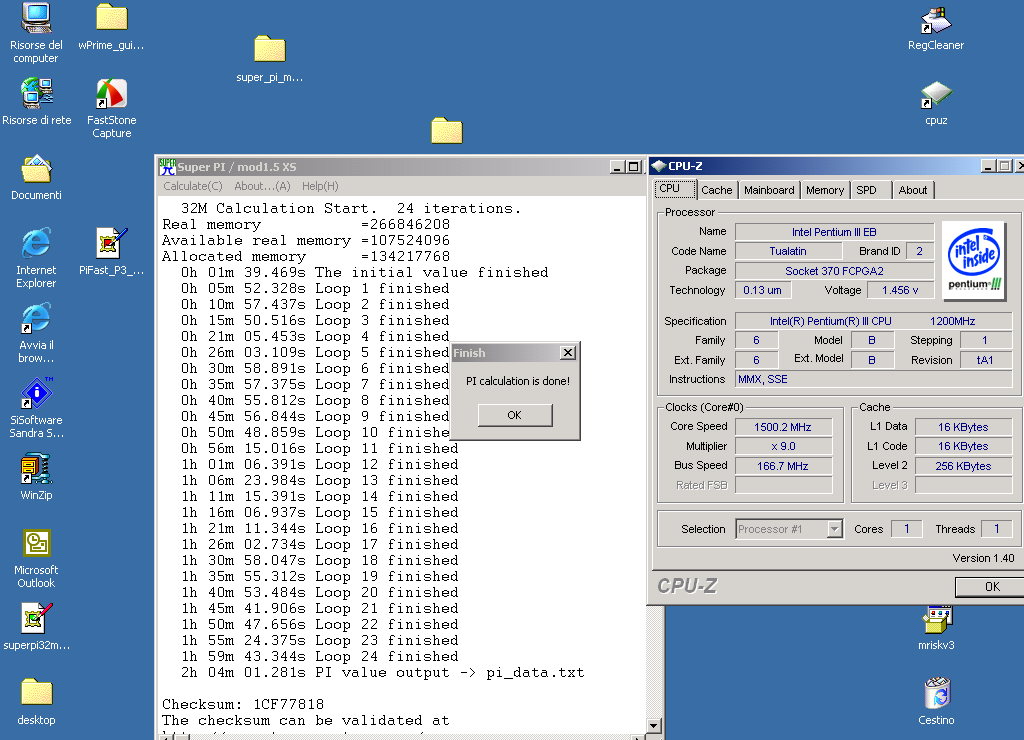
Task: Click the Name field Intel Pentium III EB
Action: (x=834, y=232)
